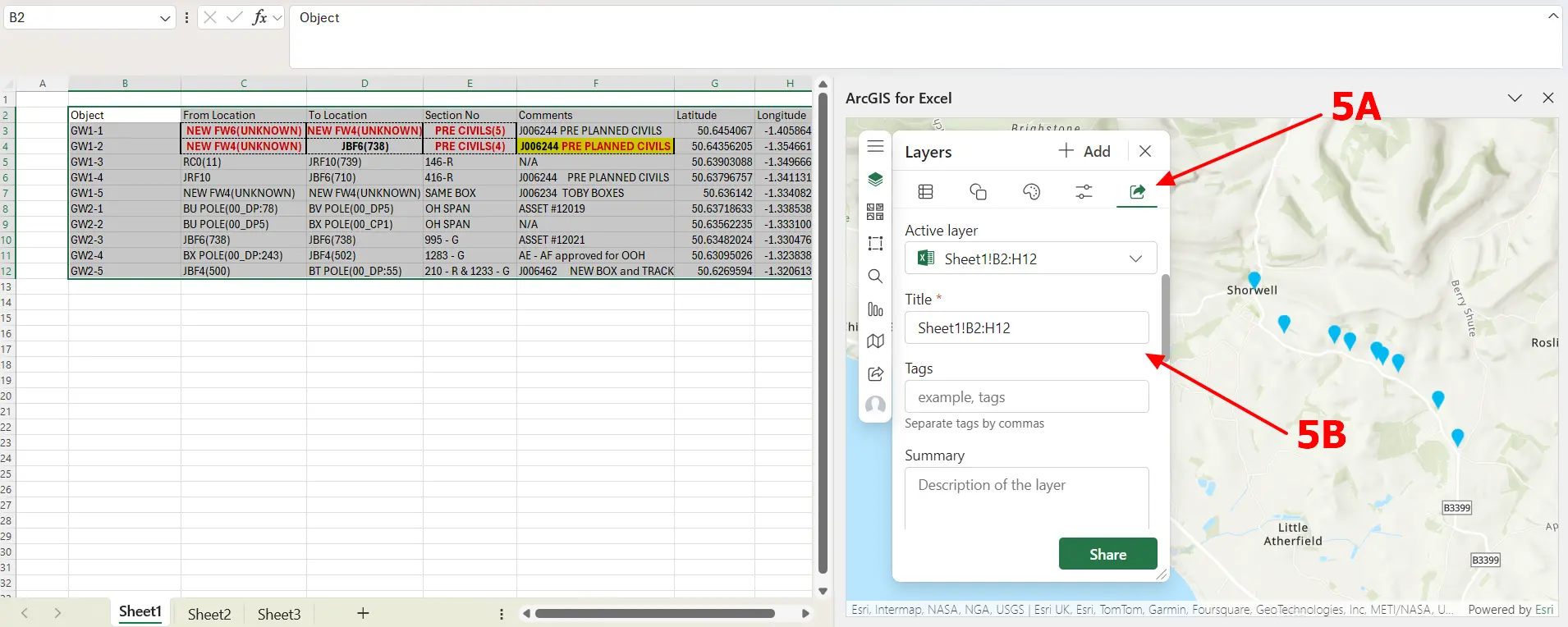Click the Esri link in map attribution
This screenshot has height=627, width=1568.
(1544, 609)
